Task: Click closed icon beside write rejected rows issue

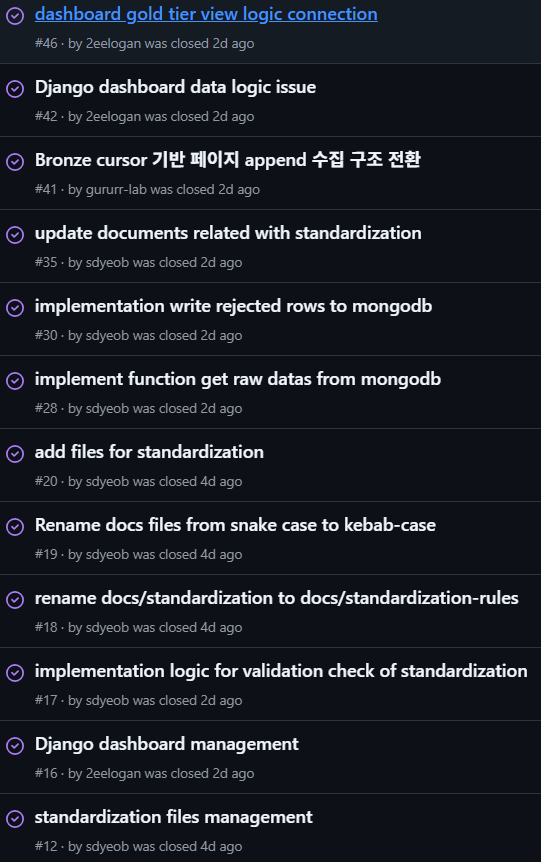Action: point(15,308)
